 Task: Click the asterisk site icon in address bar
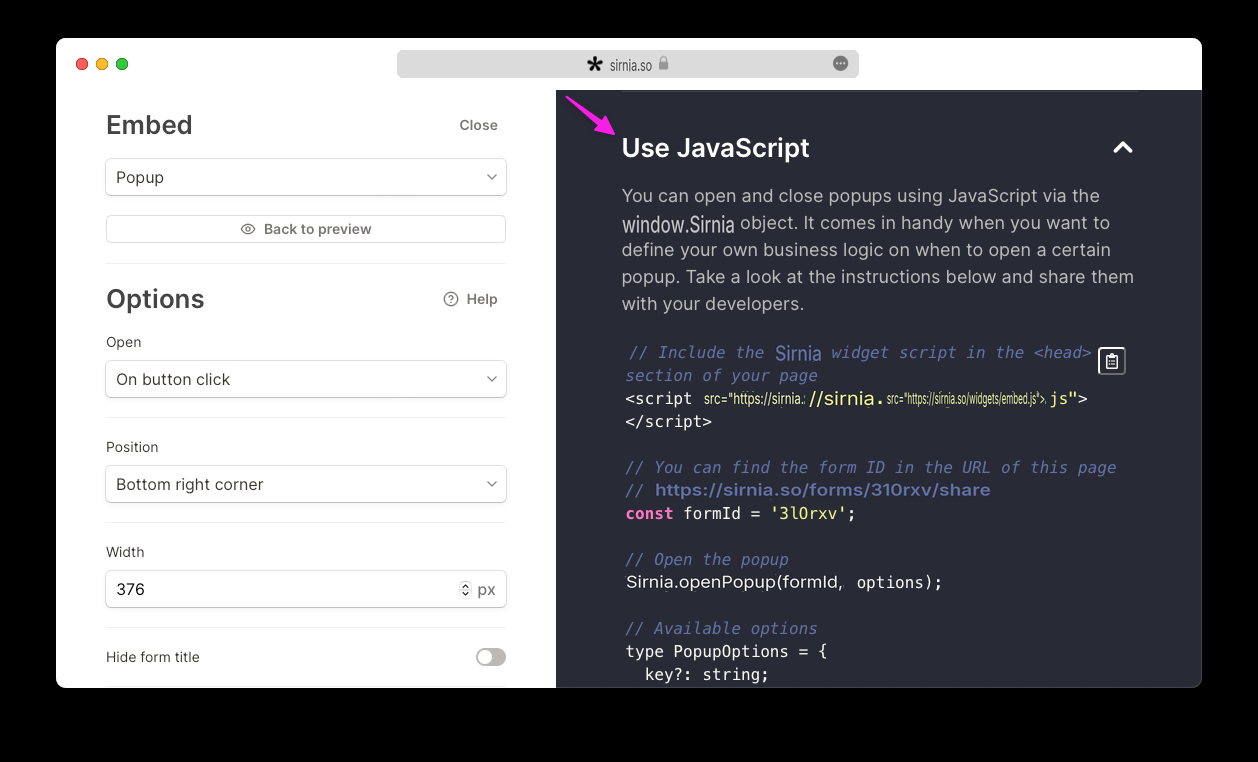click(595, 65)
